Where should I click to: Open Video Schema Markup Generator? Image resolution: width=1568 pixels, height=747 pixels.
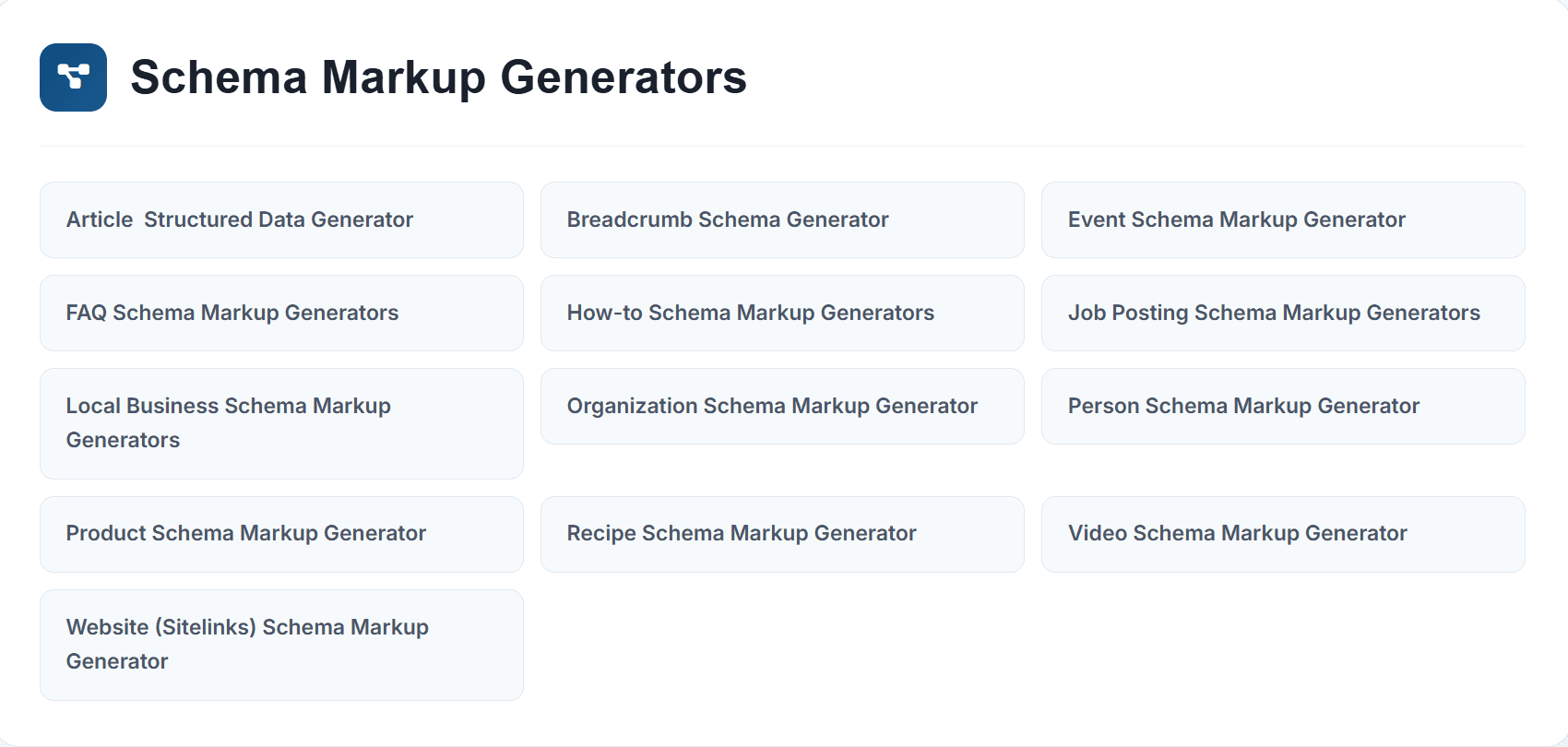[1283, 534]
